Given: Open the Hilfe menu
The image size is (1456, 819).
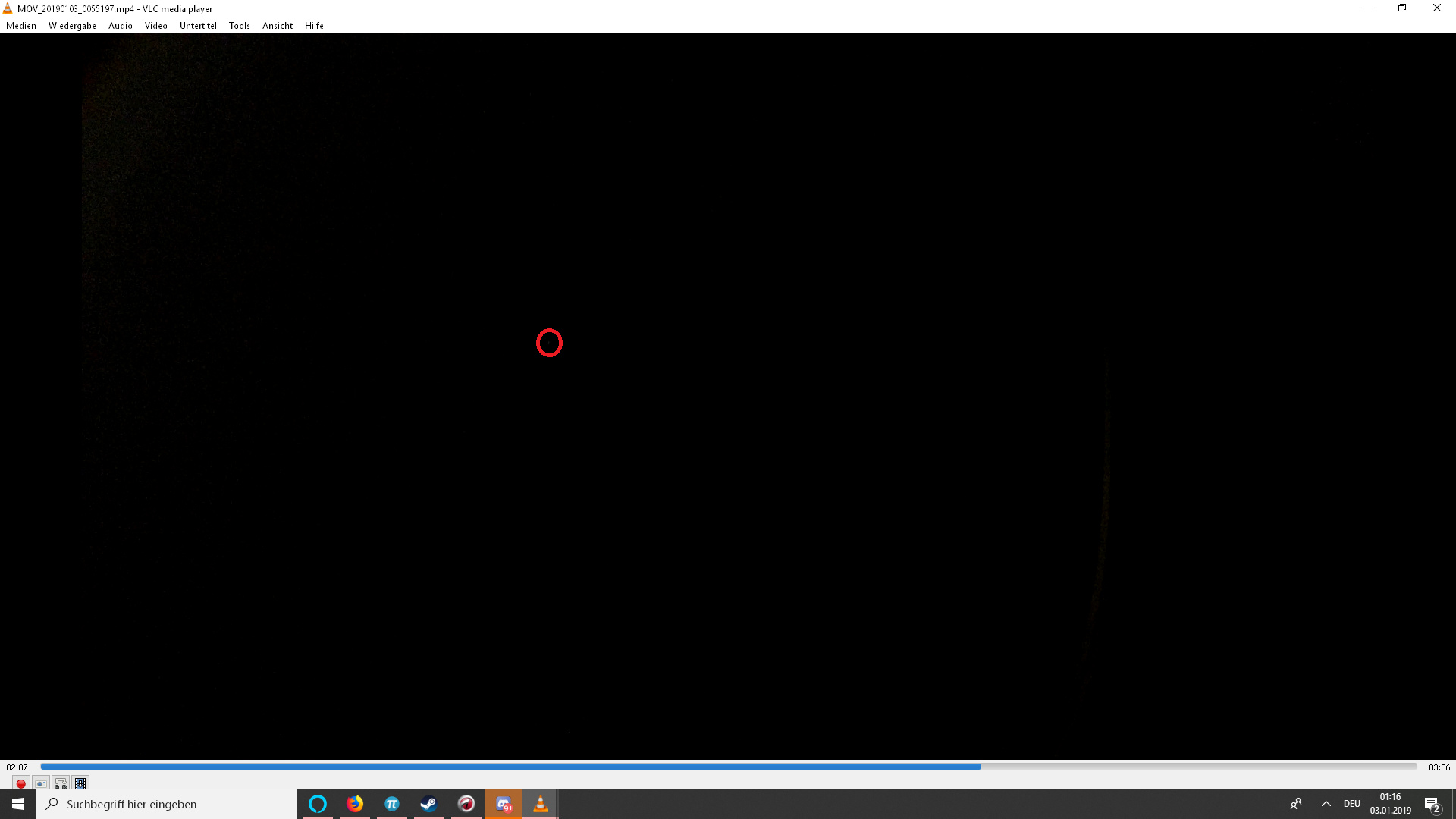Looking at the screenshot, I should point(314,26).
